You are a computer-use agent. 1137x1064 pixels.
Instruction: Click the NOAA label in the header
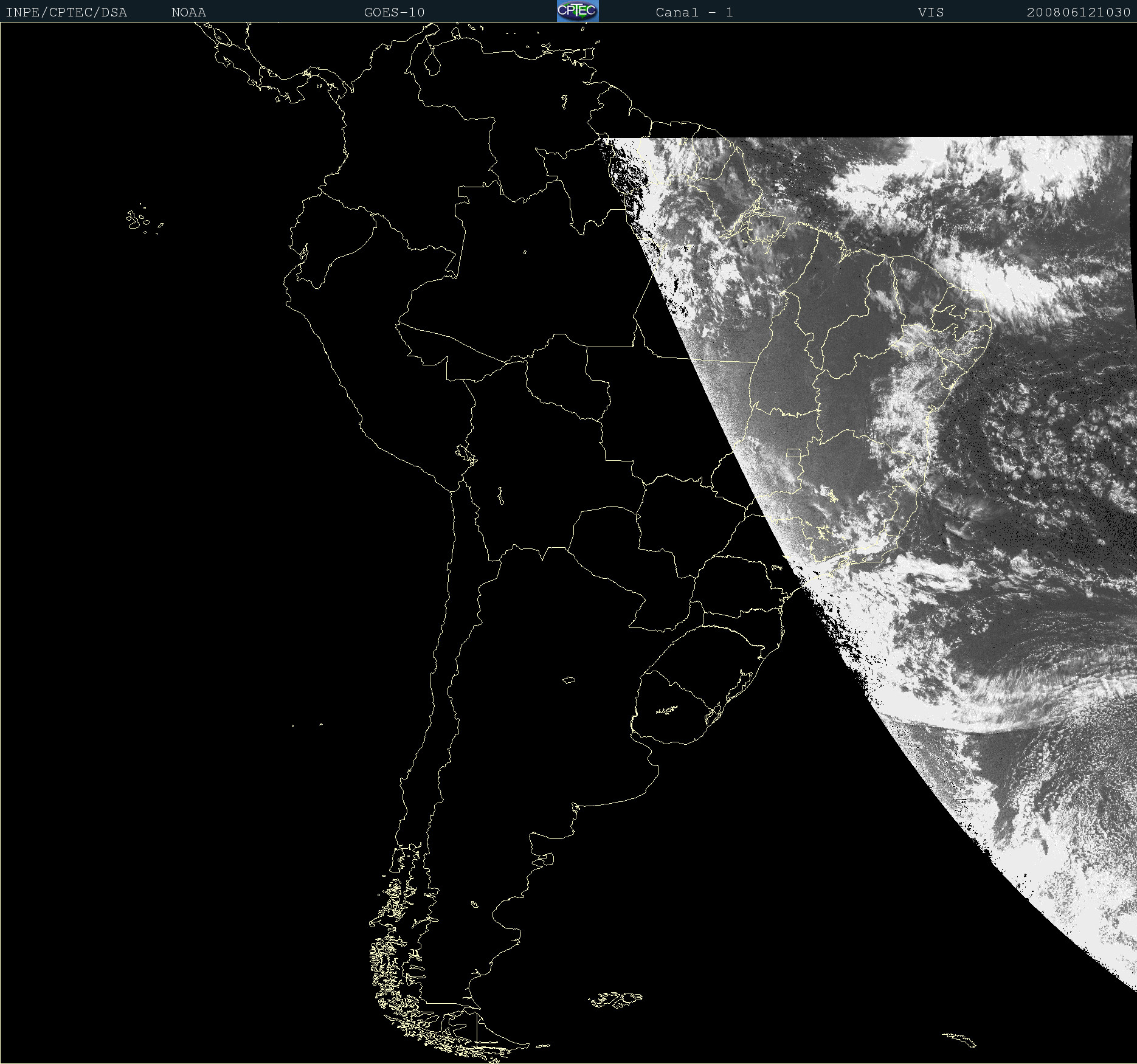coord(188,12)
